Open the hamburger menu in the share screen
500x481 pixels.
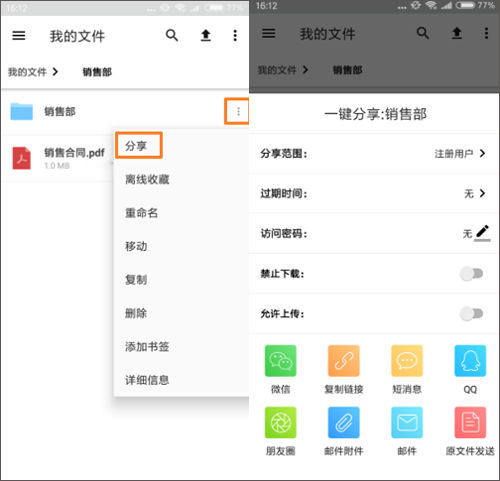pyautogui.click(x=268, y=33)
